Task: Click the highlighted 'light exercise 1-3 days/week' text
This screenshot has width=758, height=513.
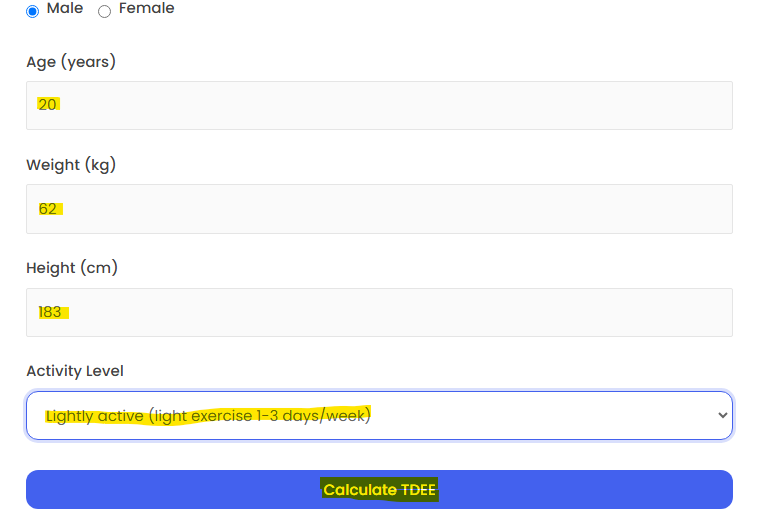Action: point(260,415)
